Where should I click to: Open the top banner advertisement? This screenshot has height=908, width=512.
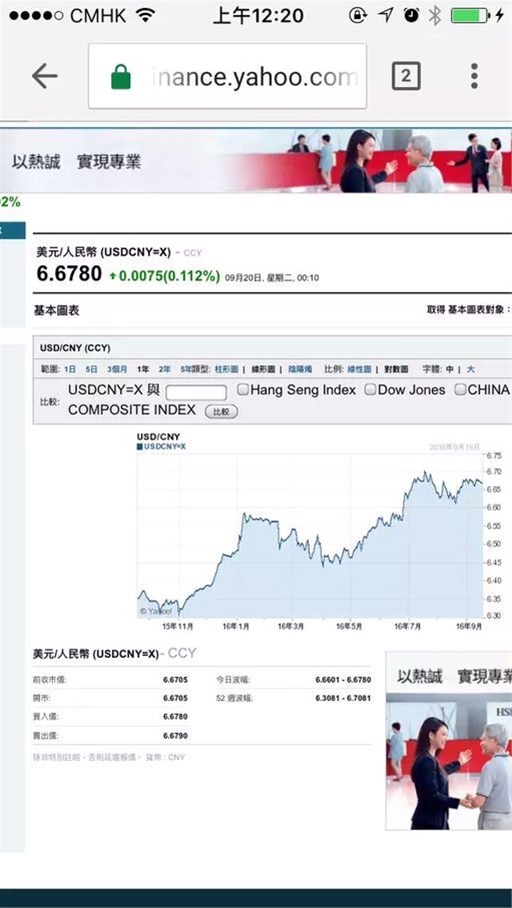[256, 160]
